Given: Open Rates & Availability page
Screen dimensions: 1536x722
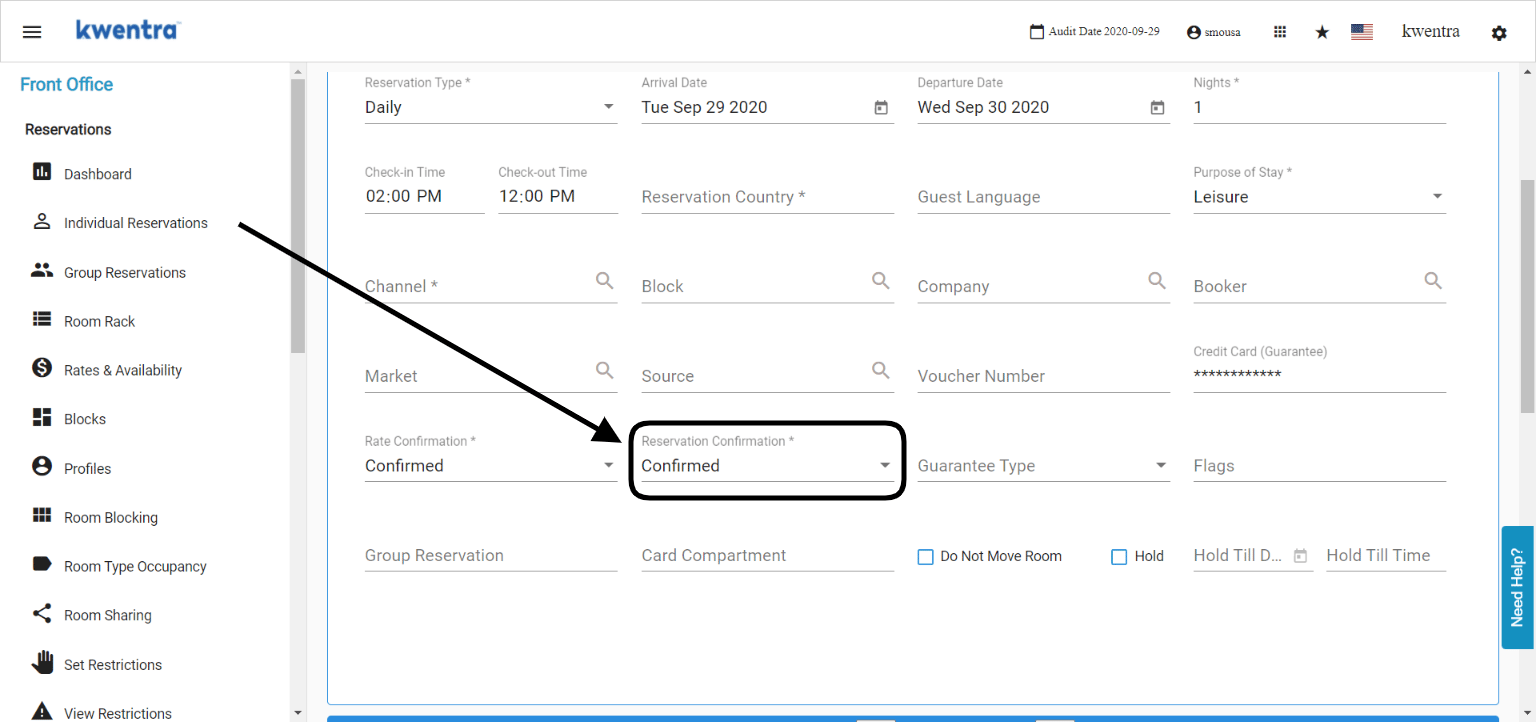Looking at the screenshot, I should coord(123,370).
